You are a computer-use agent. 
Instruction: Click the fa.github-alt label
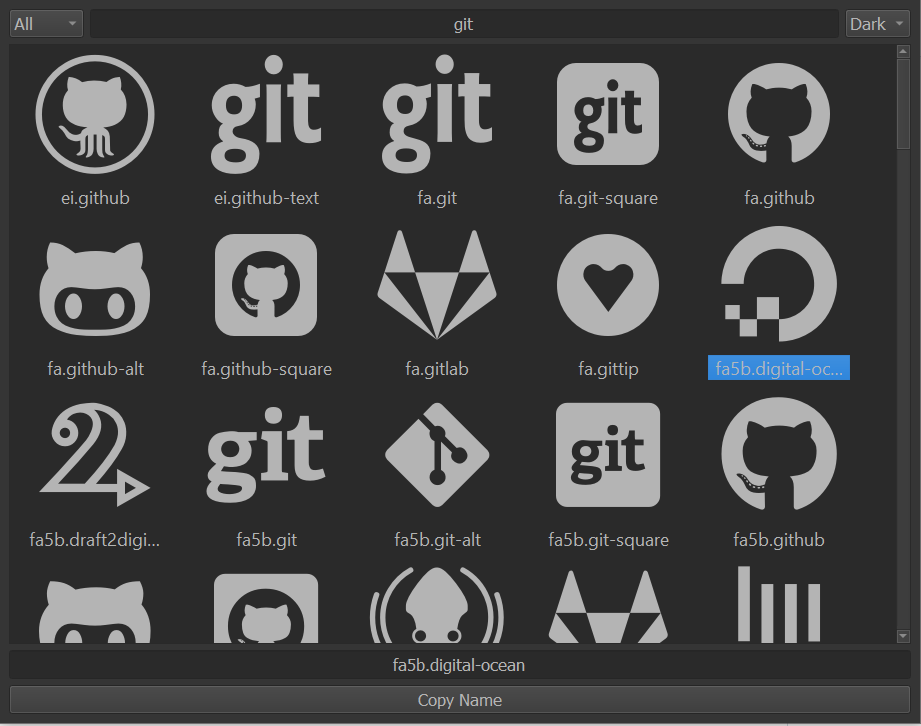click(x=95, y=369)
